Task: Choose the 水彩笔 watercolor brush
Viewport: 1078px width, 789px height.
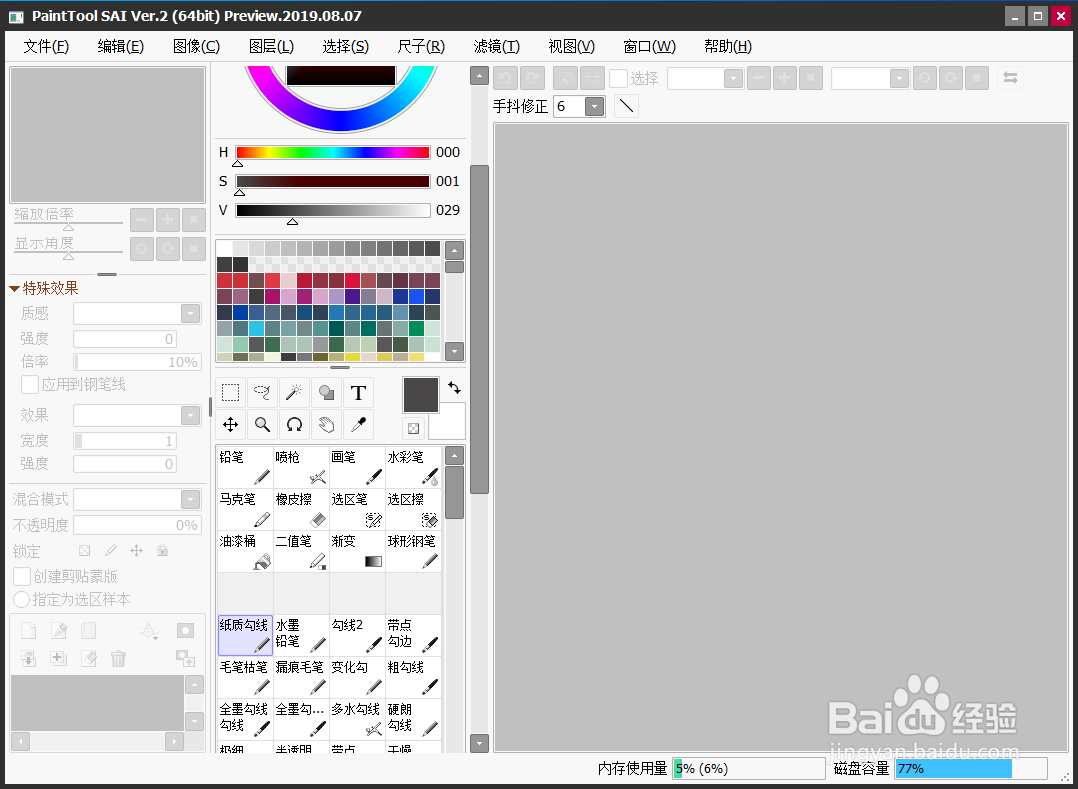Action: (x=413, y=467)
